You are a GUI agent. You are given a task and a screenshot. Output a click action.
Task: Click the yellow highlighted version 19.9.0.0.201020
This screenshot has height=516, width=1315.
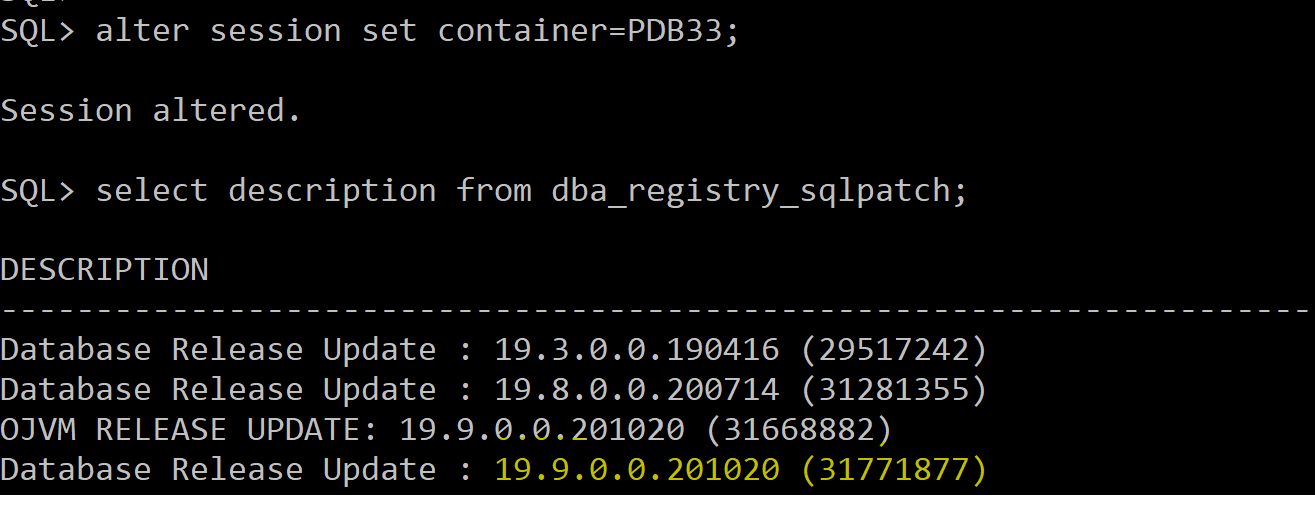point(636,470)
